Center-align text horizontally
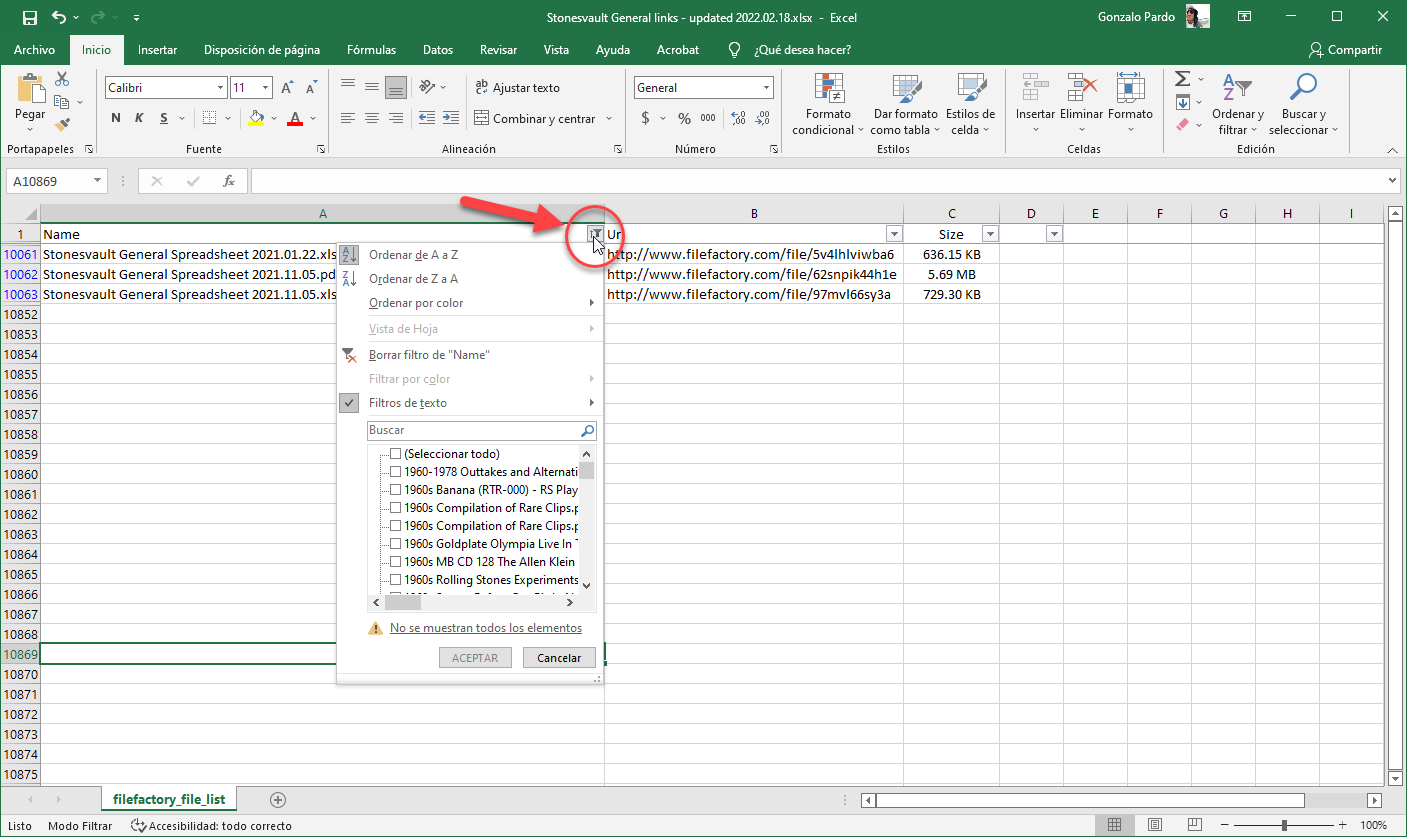The image size is (1407, 837). [372, 118]
